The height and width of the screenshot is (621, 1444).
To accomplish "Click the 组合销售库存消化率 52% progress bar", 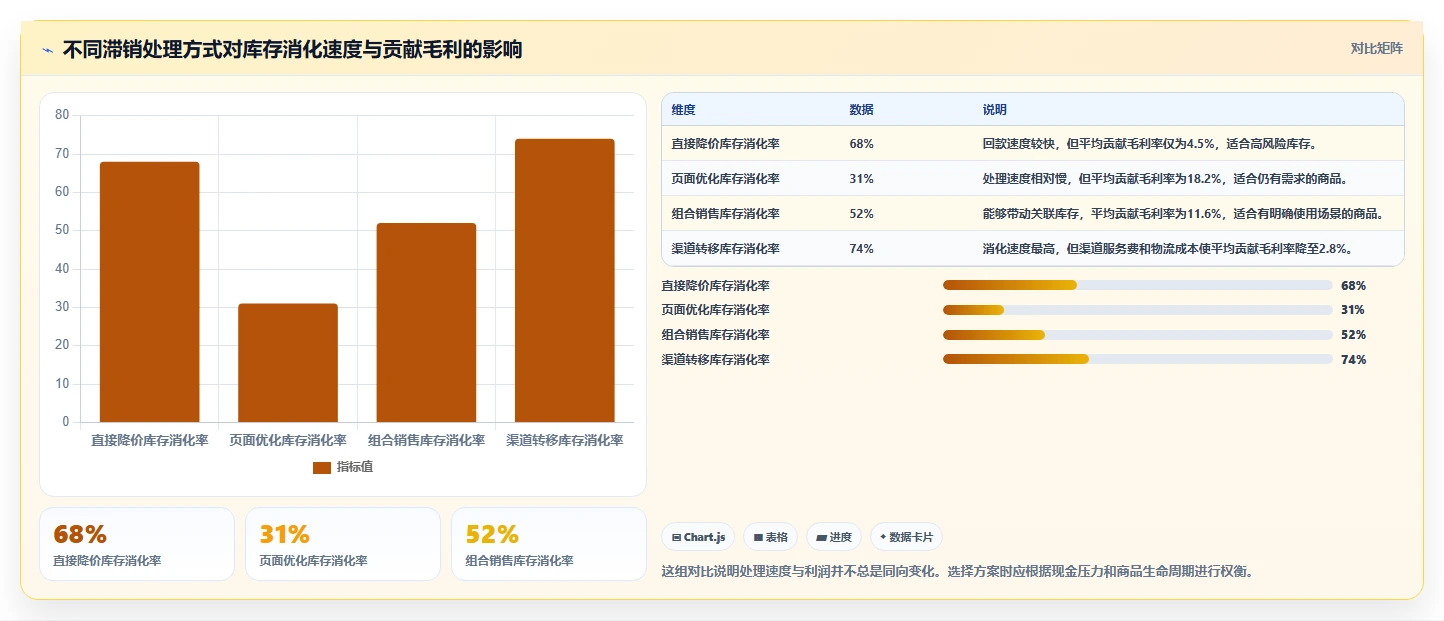I will point(1137,335).
